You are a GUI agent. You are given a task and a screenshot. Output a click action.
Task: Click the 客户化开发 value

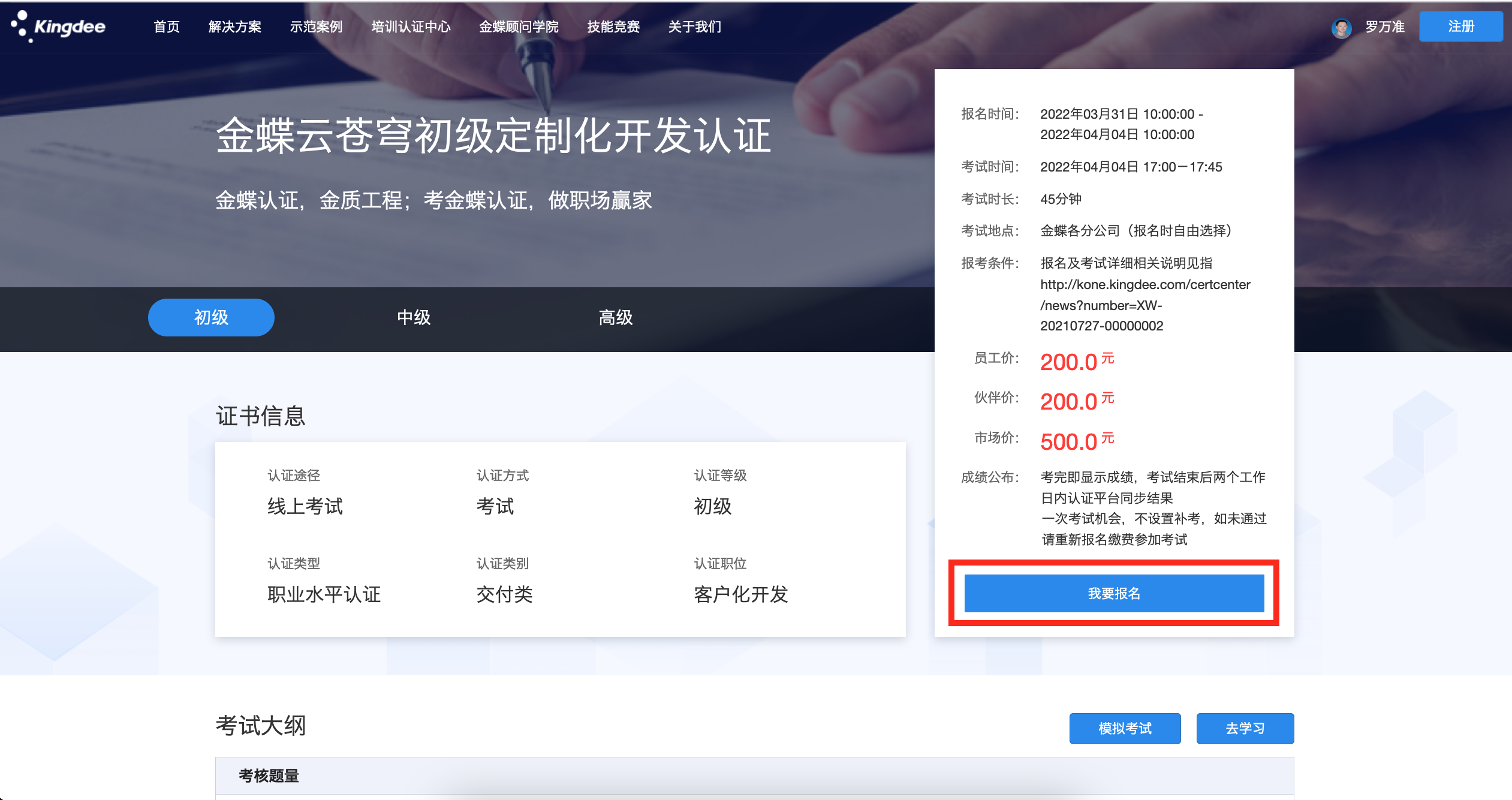741,594
